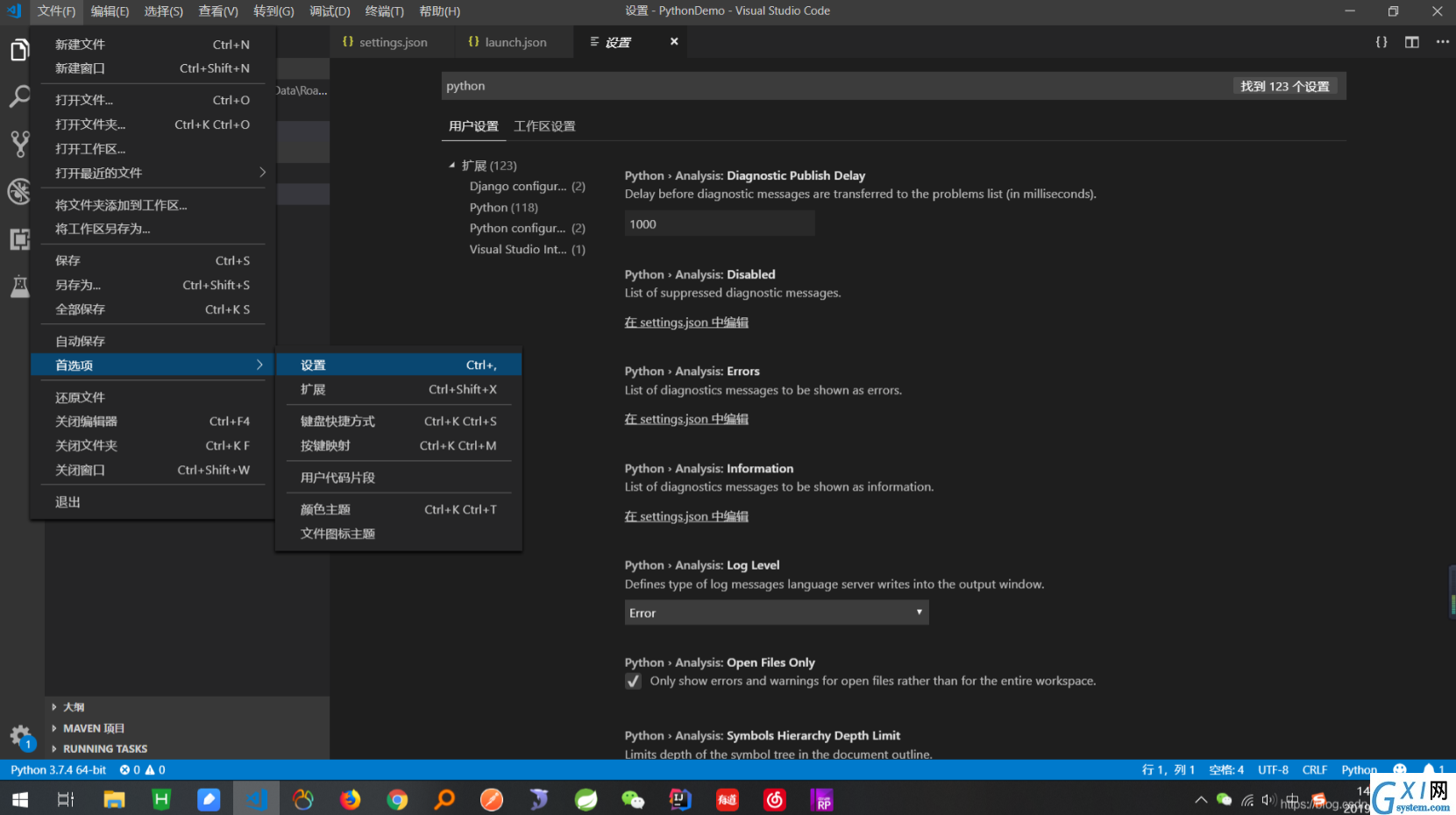Click settings.json edit link under Analysis: Errors

pos(686,420)
